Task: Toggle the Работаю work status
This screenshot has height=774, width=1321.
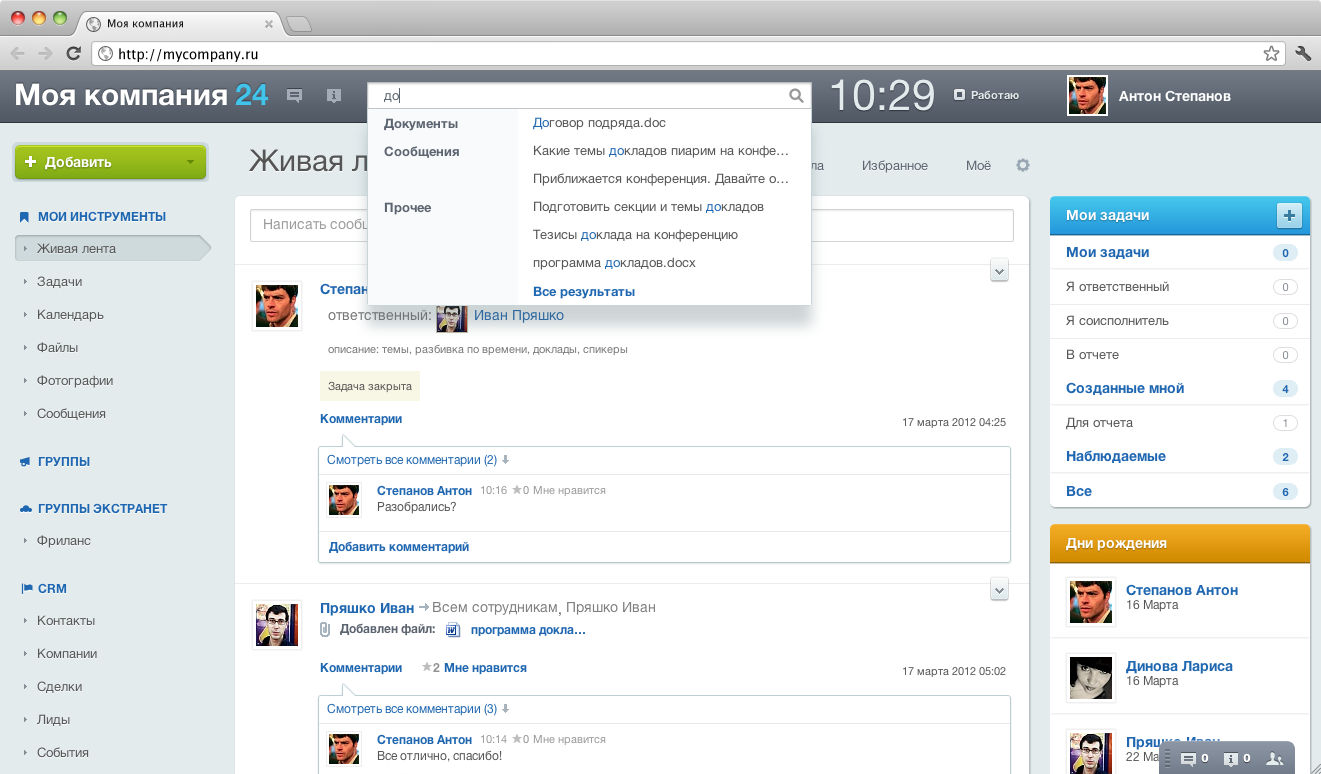Action: click(986, 95)
